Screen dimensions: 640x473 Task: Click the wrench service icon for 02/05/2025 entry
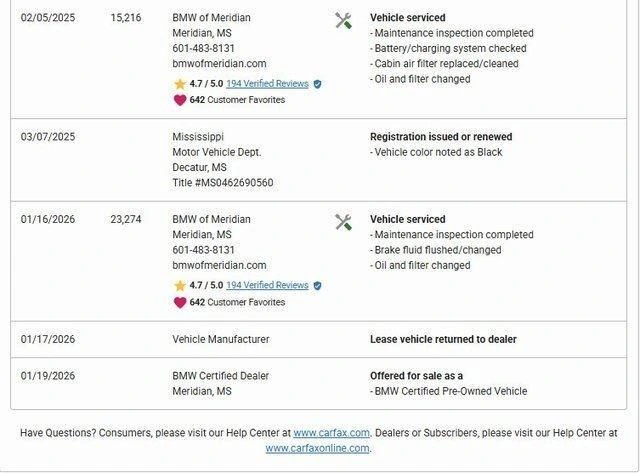[x=343, y=20]
